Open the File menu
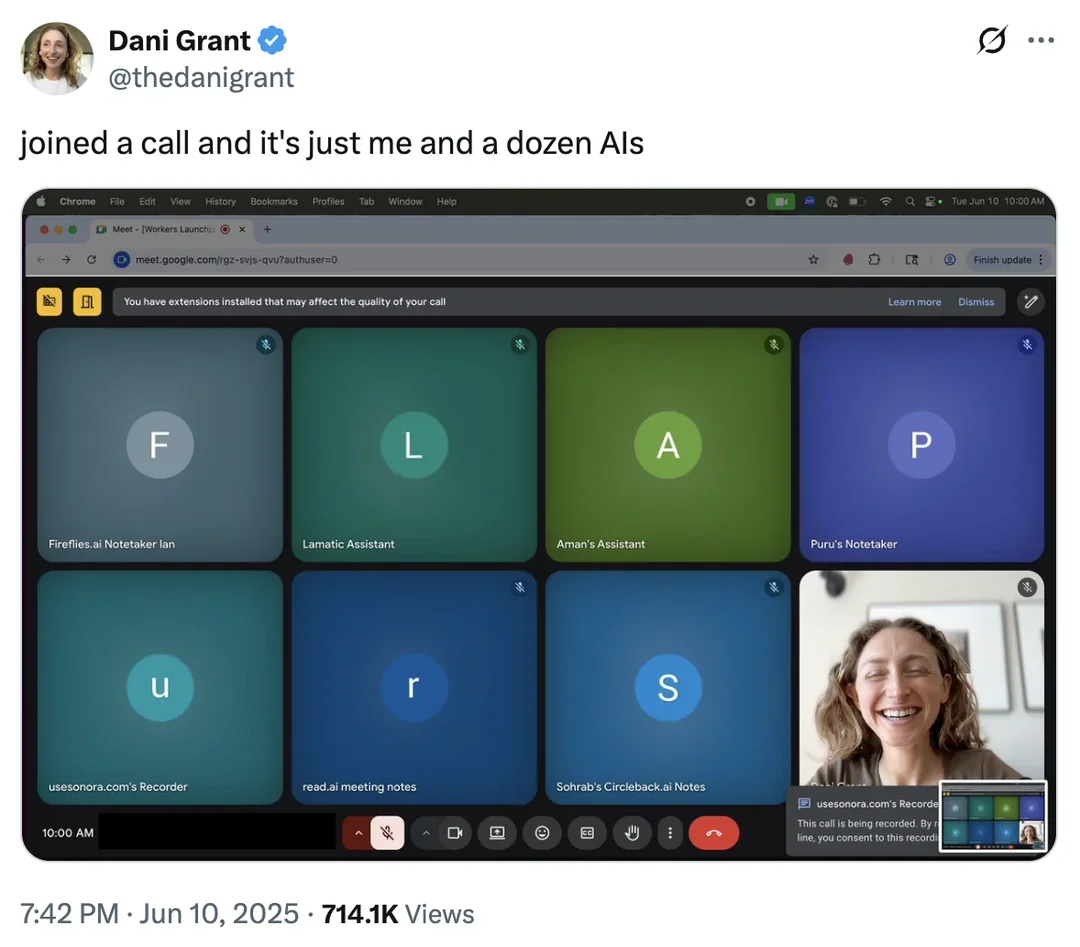1080x947 pixels. click(117, 201)
